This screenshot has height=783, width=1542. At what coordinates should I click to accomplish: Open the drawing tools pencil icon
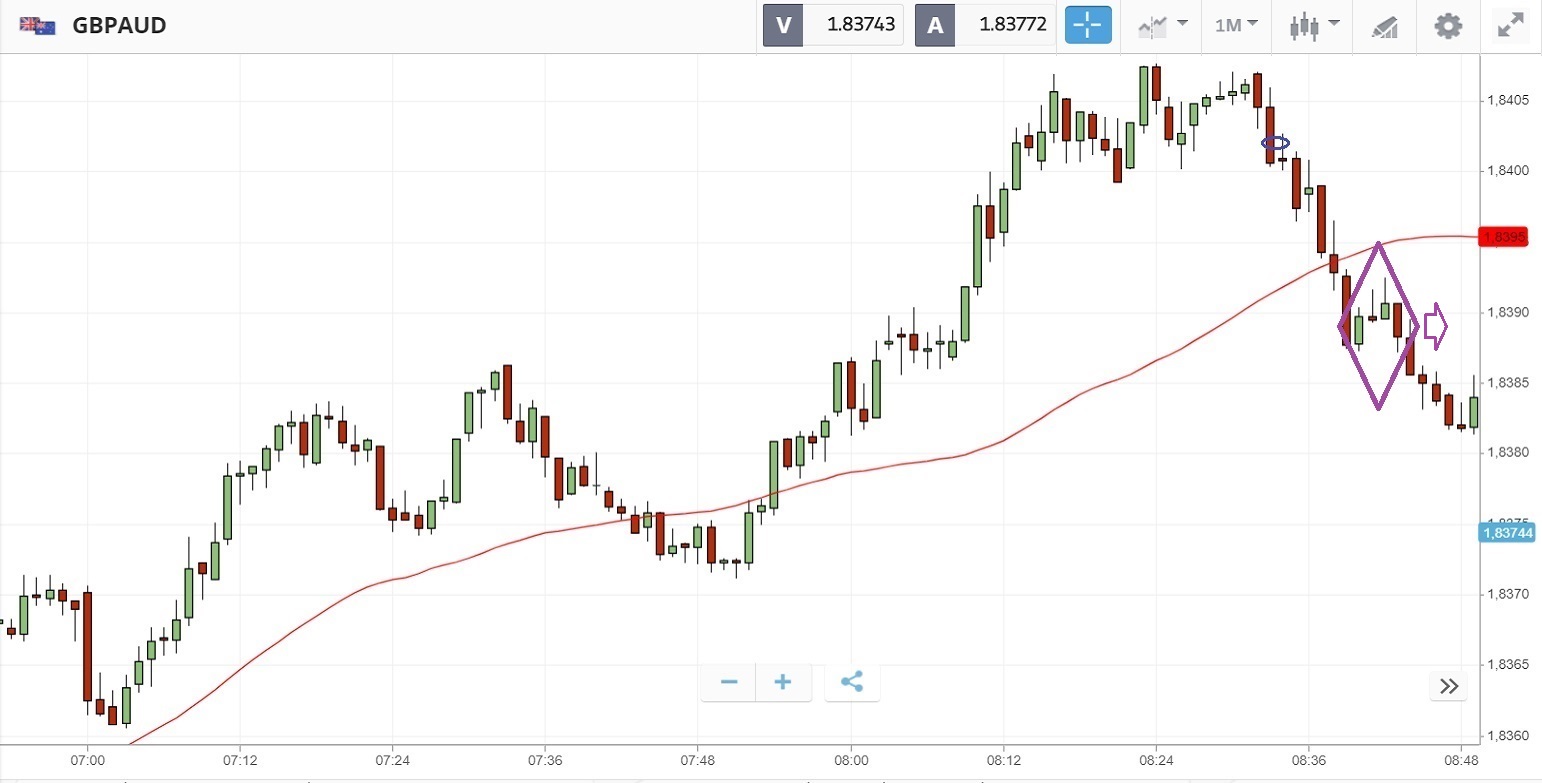pos(1384,25)
